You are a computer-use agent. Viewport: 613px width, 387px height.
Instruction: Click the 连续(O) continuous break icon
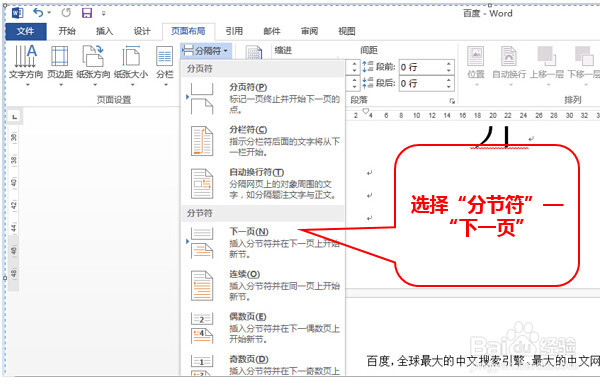(x=202, y=286)
